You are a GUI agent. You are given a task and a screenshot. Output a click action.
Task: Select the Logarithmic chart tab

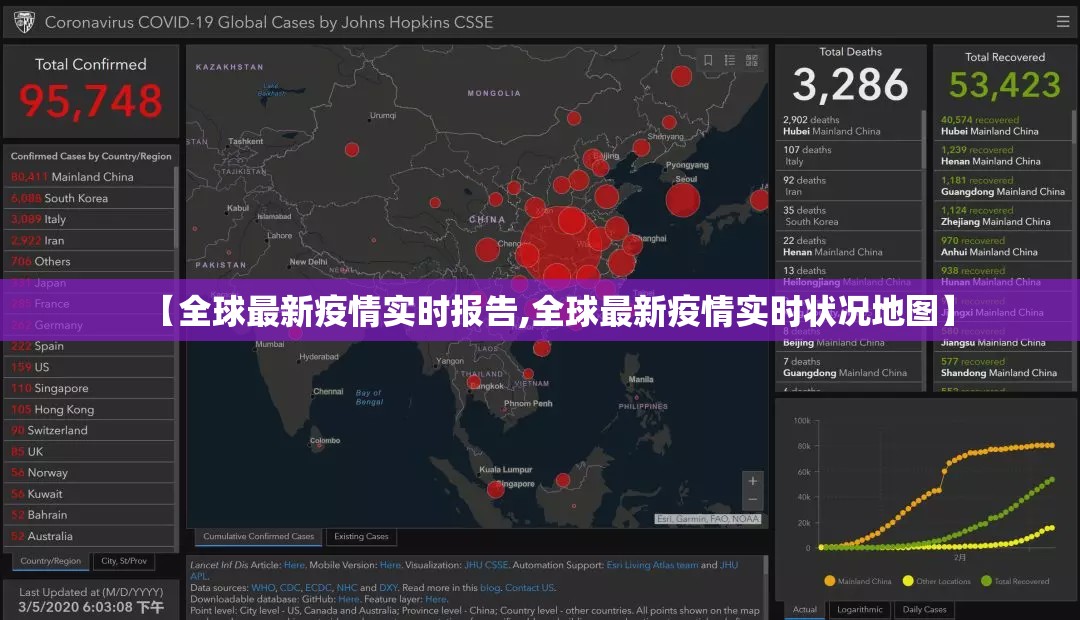pos(859,609)
